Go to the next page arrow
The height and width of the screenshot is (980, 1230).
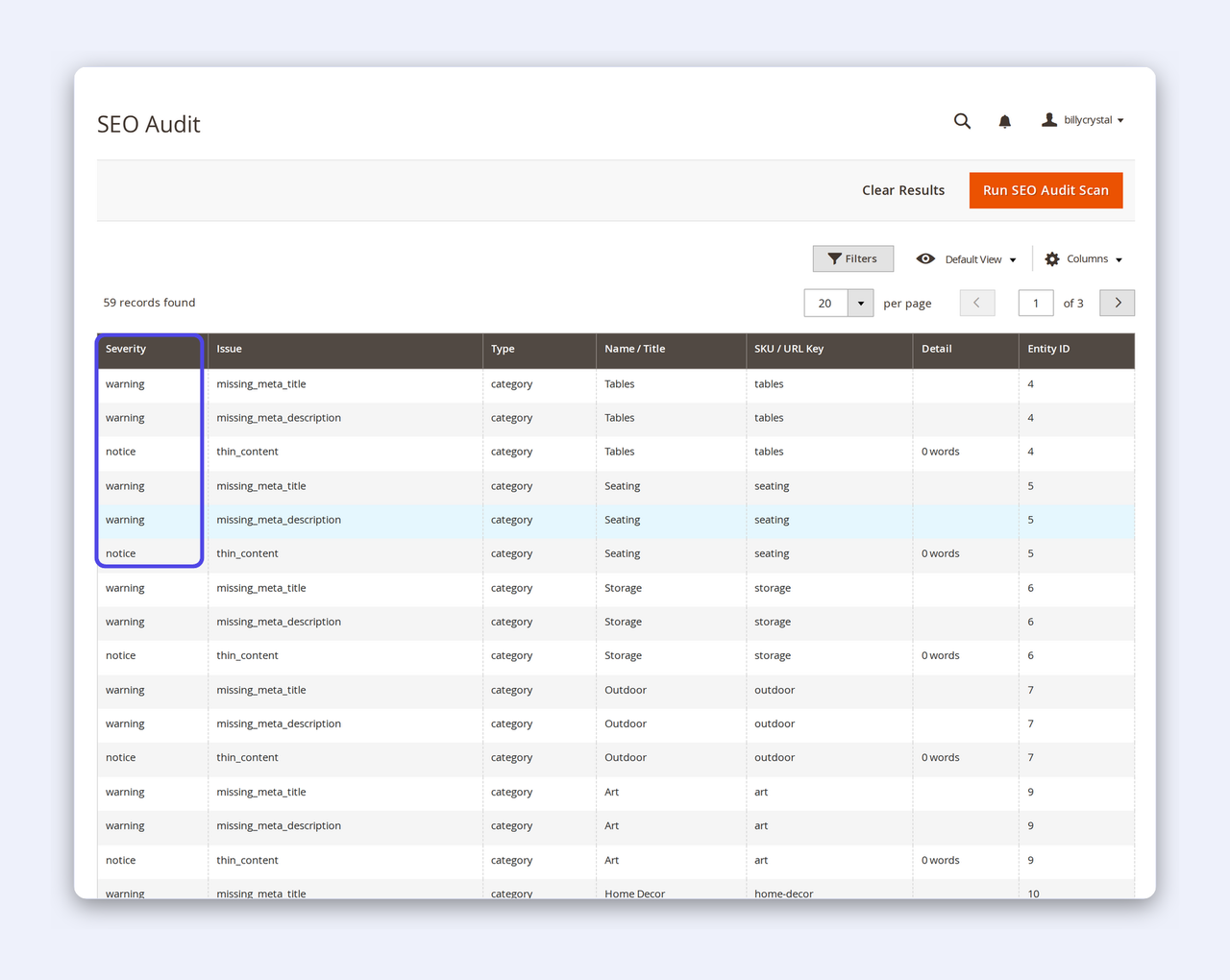click(1118, 303)
